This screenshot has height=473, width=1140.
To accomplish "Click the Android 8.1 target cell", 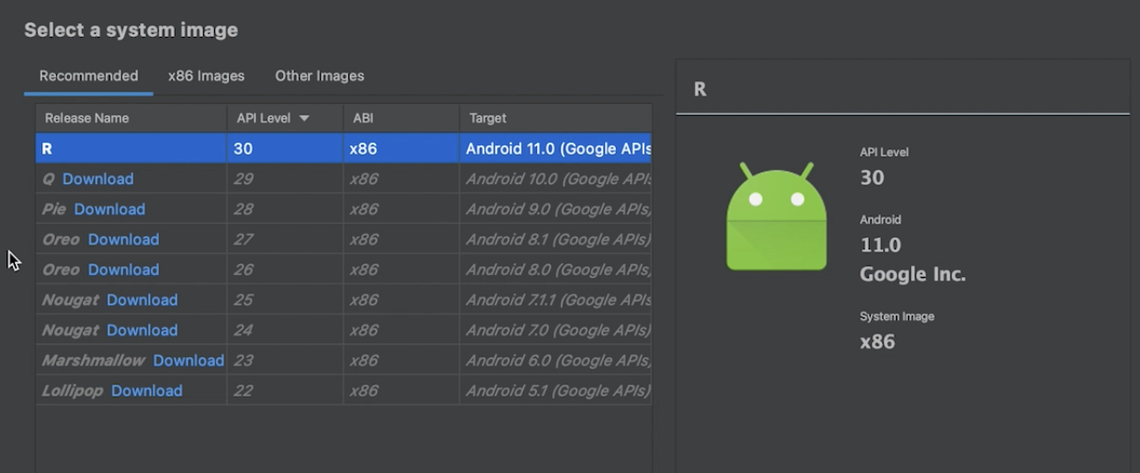I will point(556,240).
